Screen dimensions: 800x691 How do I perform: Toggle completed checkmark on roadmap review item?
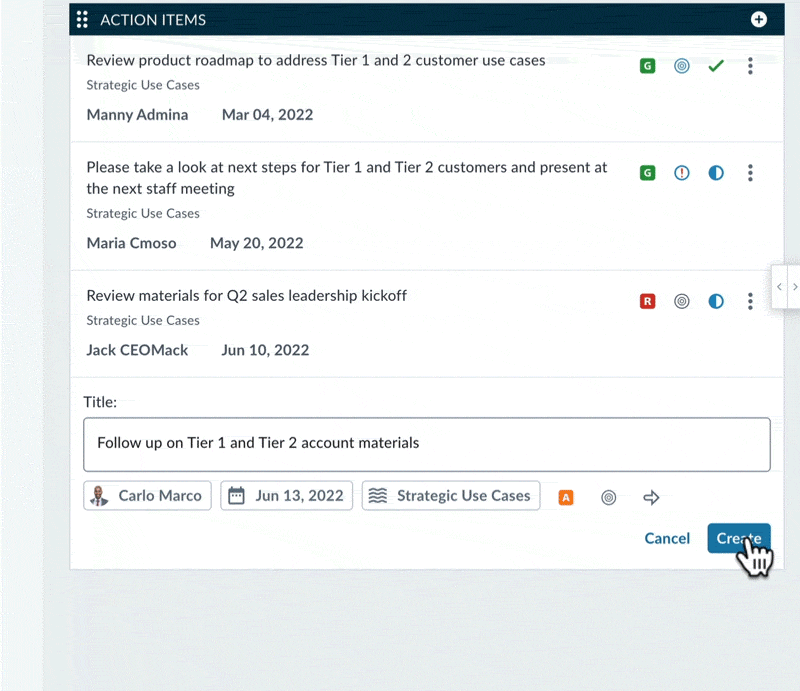(x=716, y=66)
